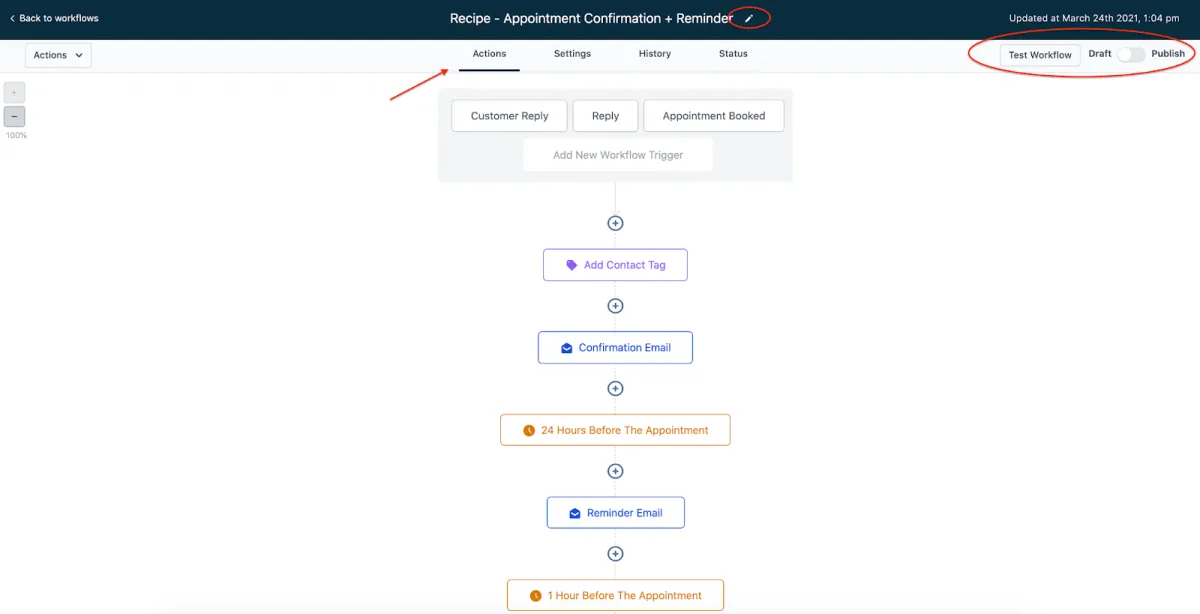The image size is (1200, 614).
Task: Open the Status tab
Action: [x=733, y=54]
